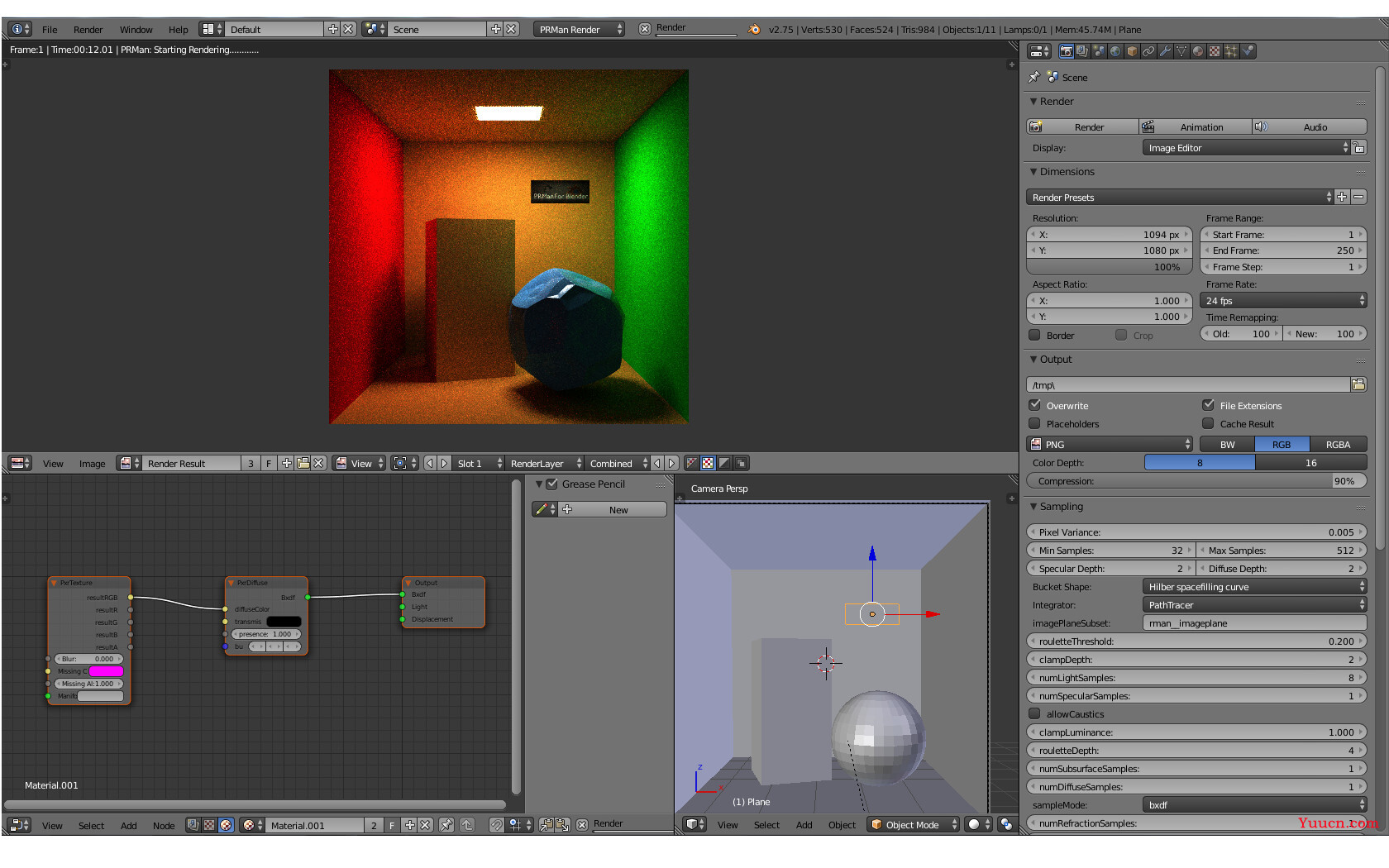Image resolution: width=1389 pixels, height=868 pixels.
Task: Open the 24 fps frame rate dropdown
Action: pyautogui.click(x=1283, y=300)
